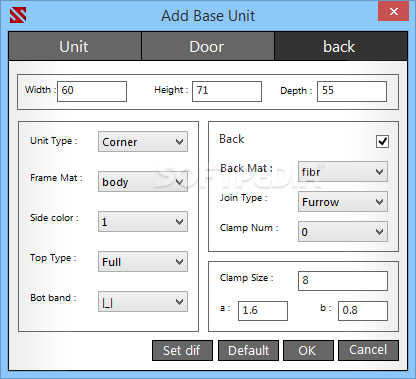Expand the Join Type dropdown
416x379 pixels.
tap(343, 202)
